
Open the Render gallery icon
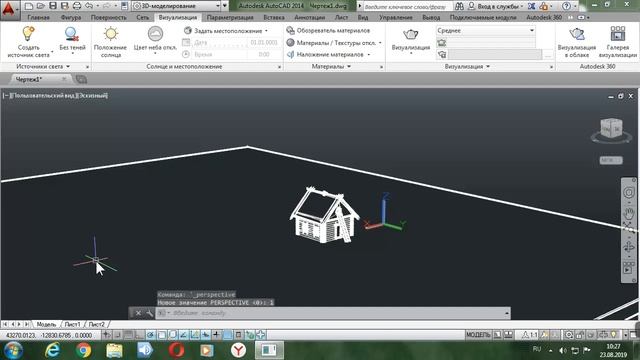(618, 34)
